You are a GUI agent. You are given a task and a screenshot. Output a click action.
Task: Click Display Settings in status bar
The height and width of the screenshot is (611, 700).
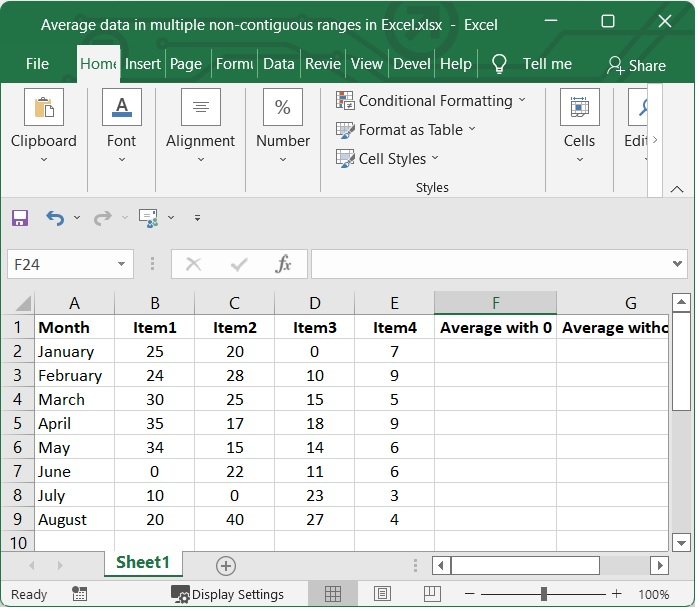click(x=227, y=594)
